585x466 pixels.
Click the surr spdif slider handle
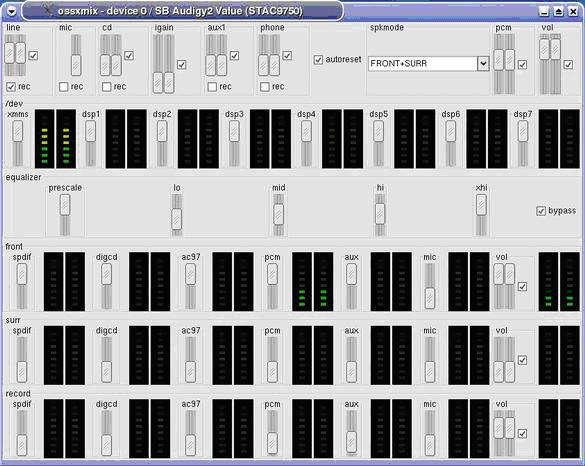click(x=22, y=372)
